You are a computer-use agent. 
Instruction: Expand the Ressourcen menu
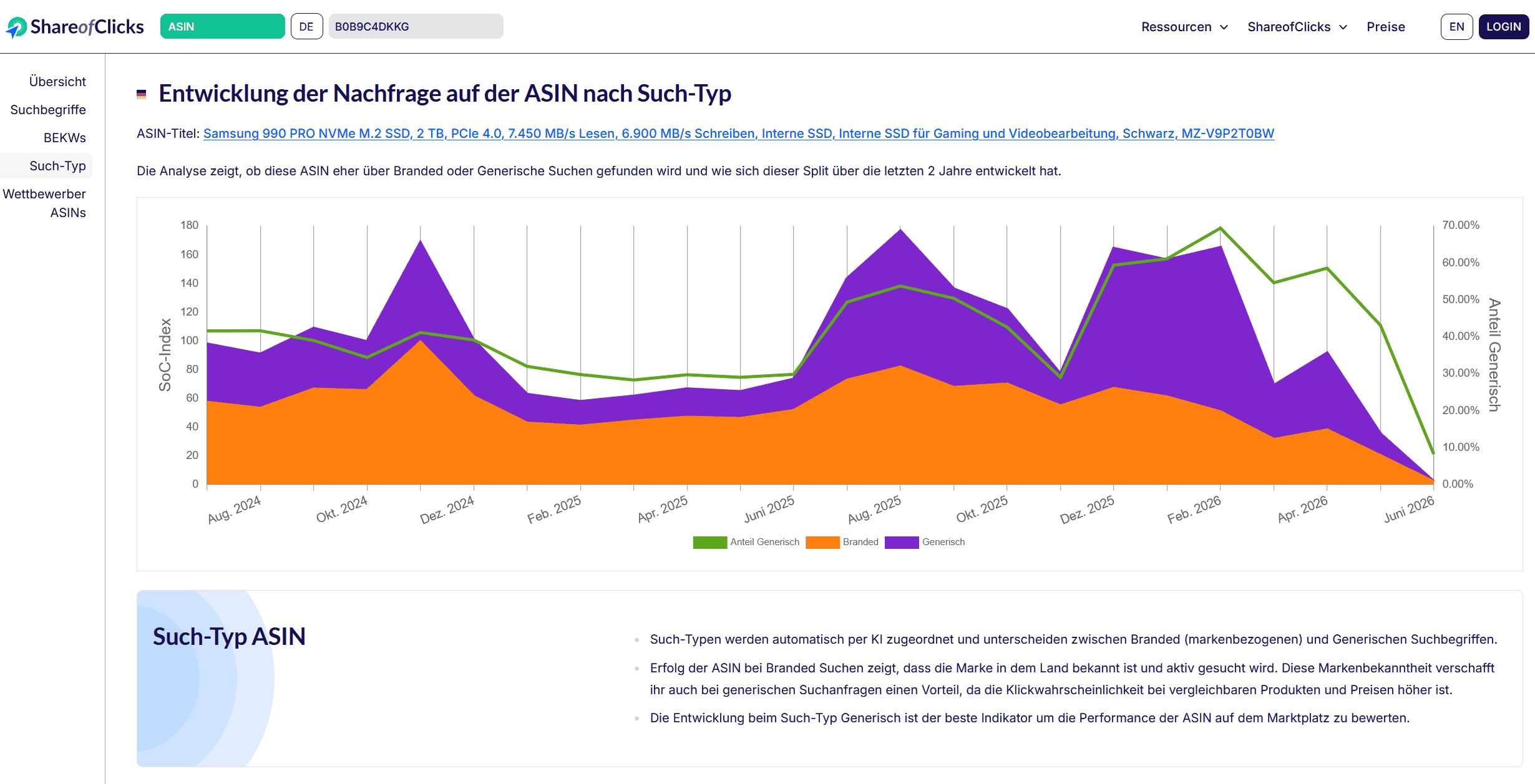click(1184, 27)
